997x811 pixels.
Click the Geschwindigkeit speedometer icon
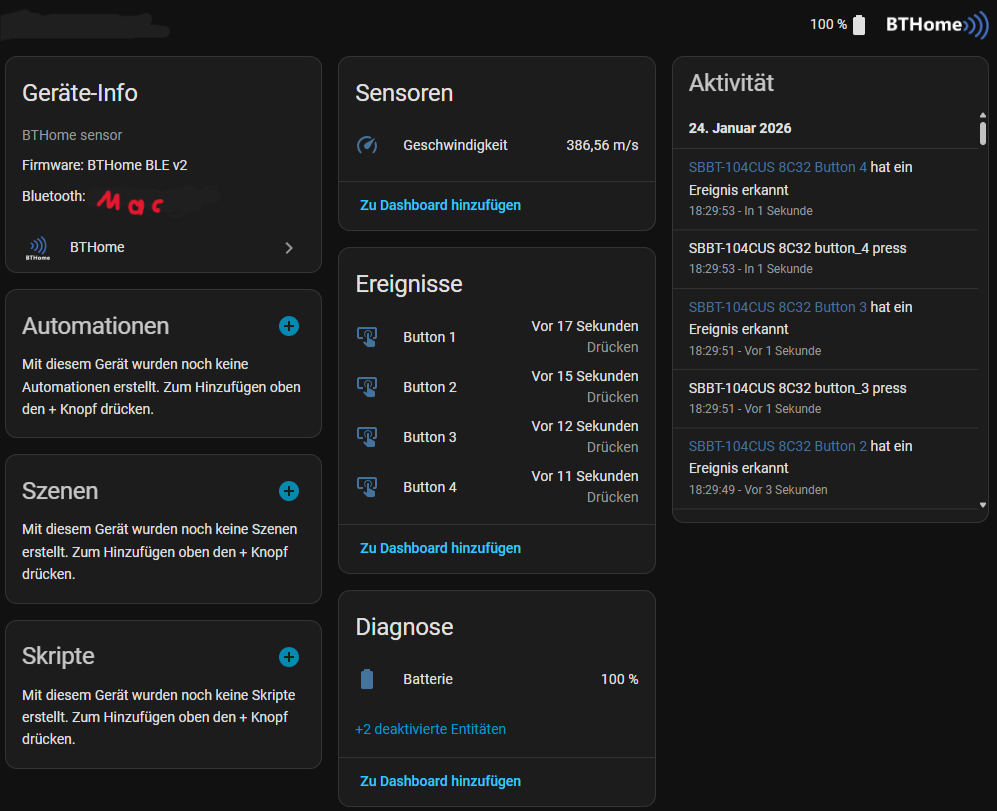pyautogui.click(x=367, y=145)
